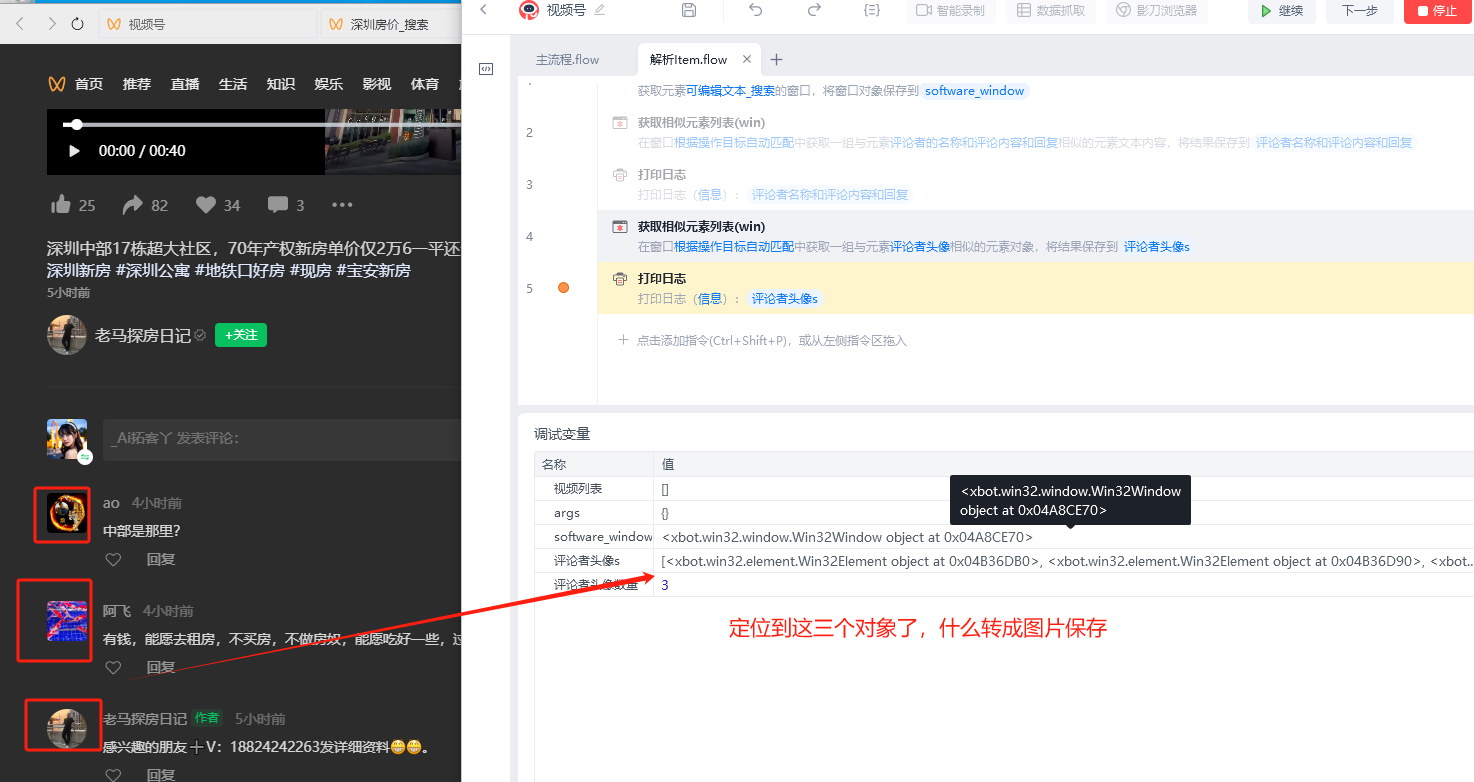1474x782 pixels.
Task: Click the save disk icon in toolbar
Action: pos(689,10)
